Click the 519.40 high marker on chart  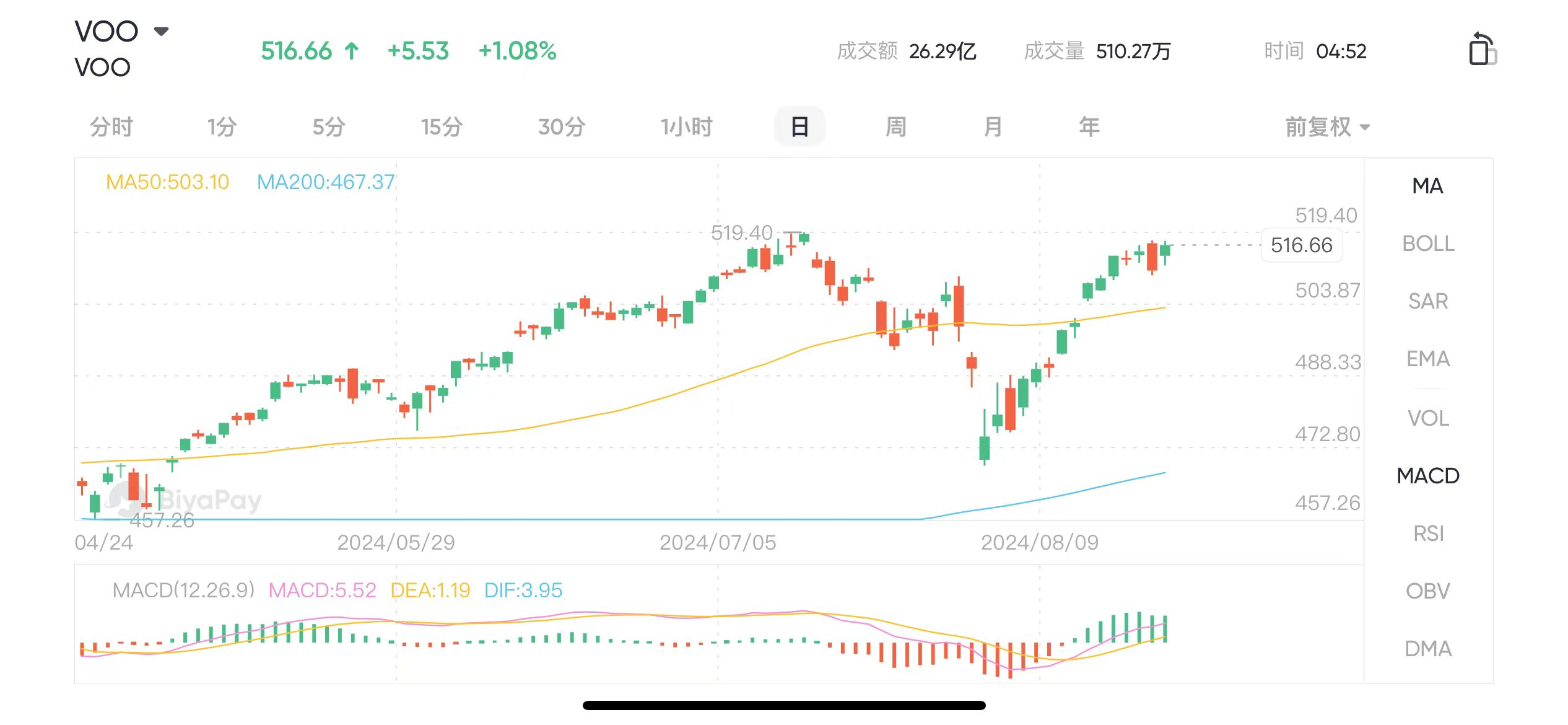coord(741,233)
